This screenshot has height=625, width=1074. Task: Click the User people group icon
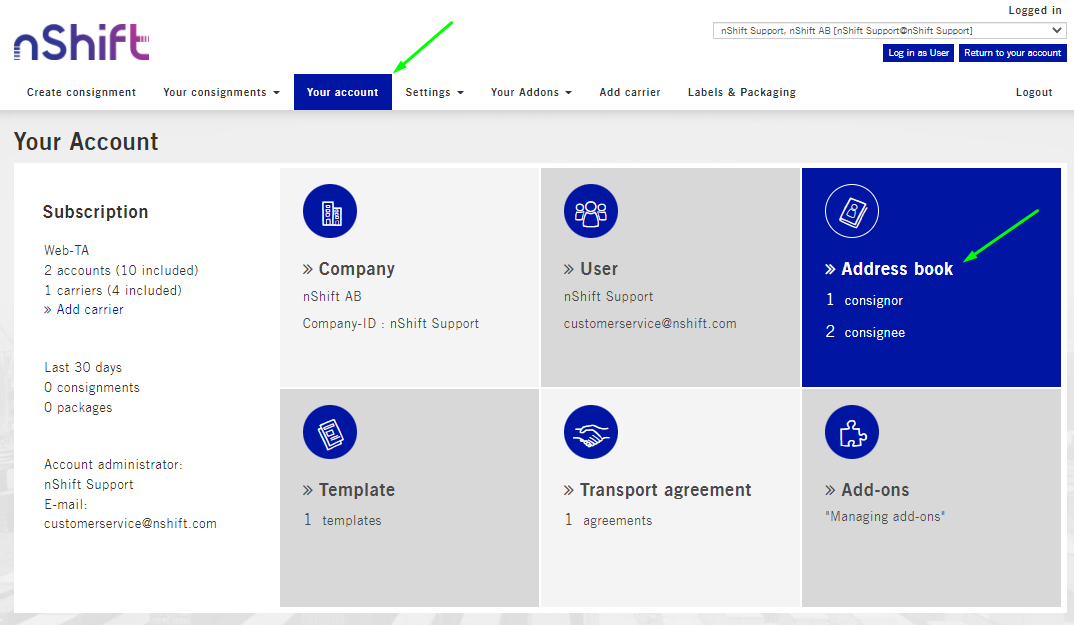pos(591,212)
